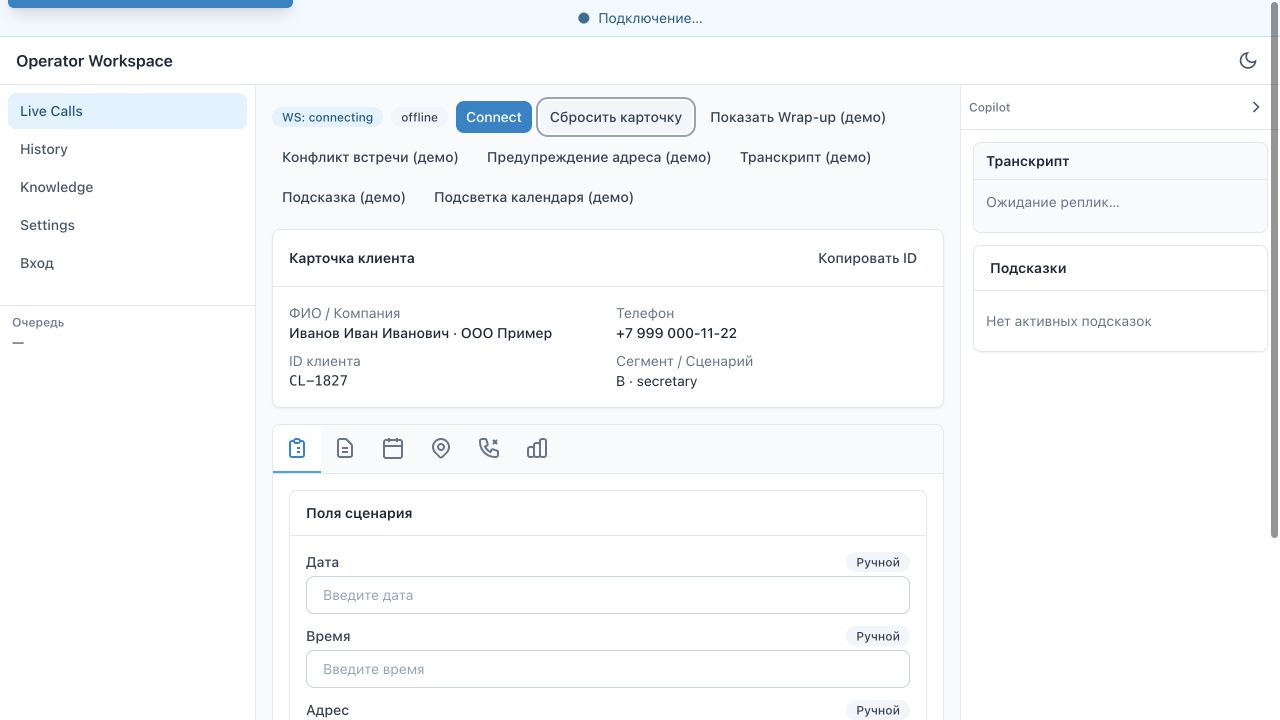Click the Очередь label in sidebar

(x=38, y=323)
